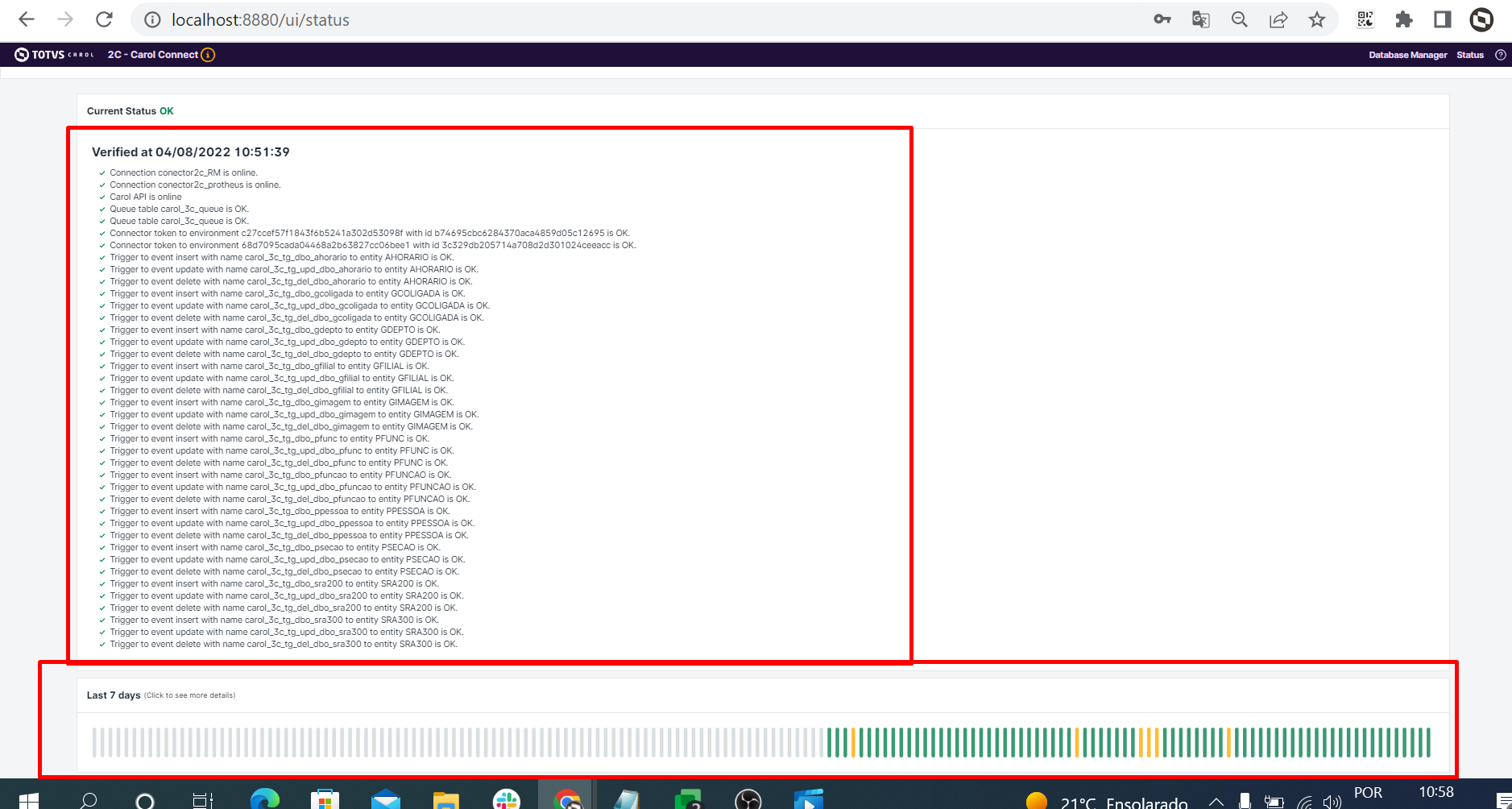The width and height of the screenshot is (1512, 809).
Task: Open the help question mark icon
Action: pyautogui.click(x=1501, y=55)
